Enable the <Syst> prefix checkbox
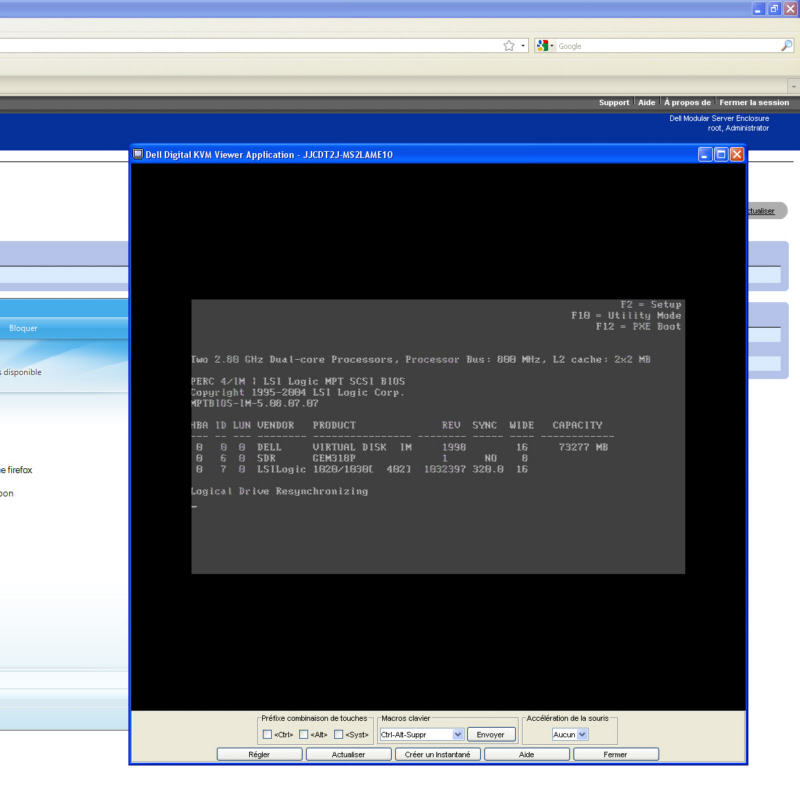Viewport: 800px width, 788px height. [338, 734]
